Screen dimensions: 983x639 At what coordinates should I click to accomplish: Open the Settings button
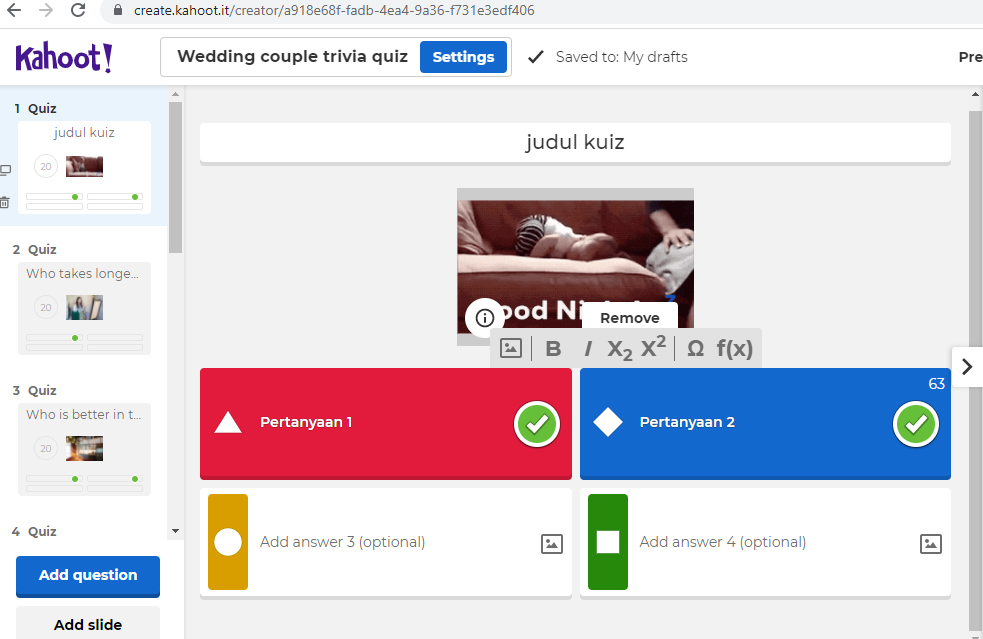tap(463, 57)
